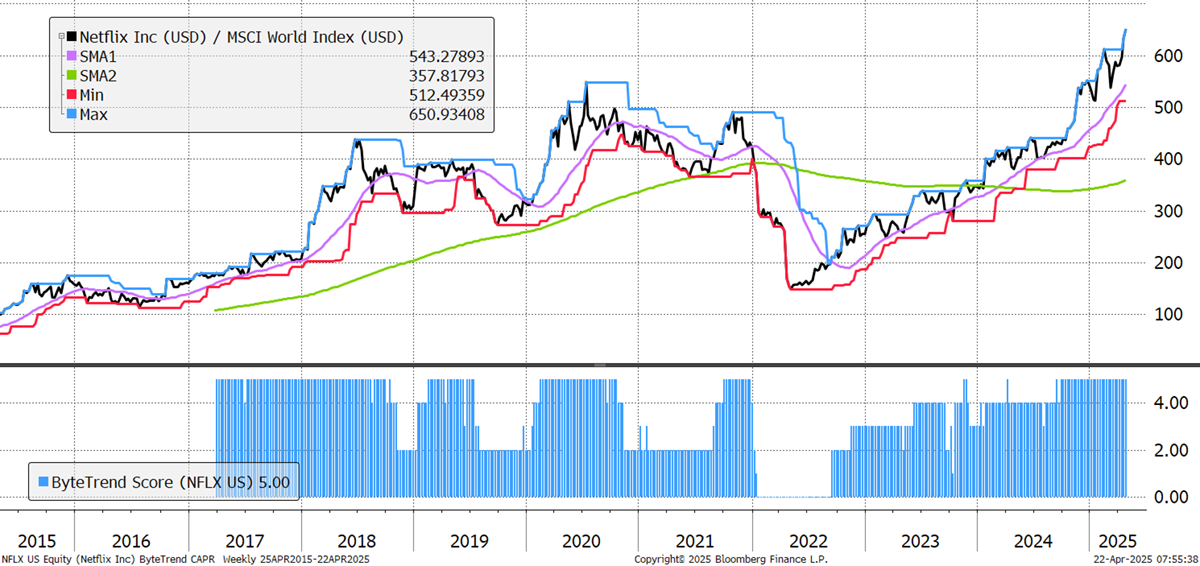Select the SMA2 legend label
The image size is (1200, 566).
(100, 75)
